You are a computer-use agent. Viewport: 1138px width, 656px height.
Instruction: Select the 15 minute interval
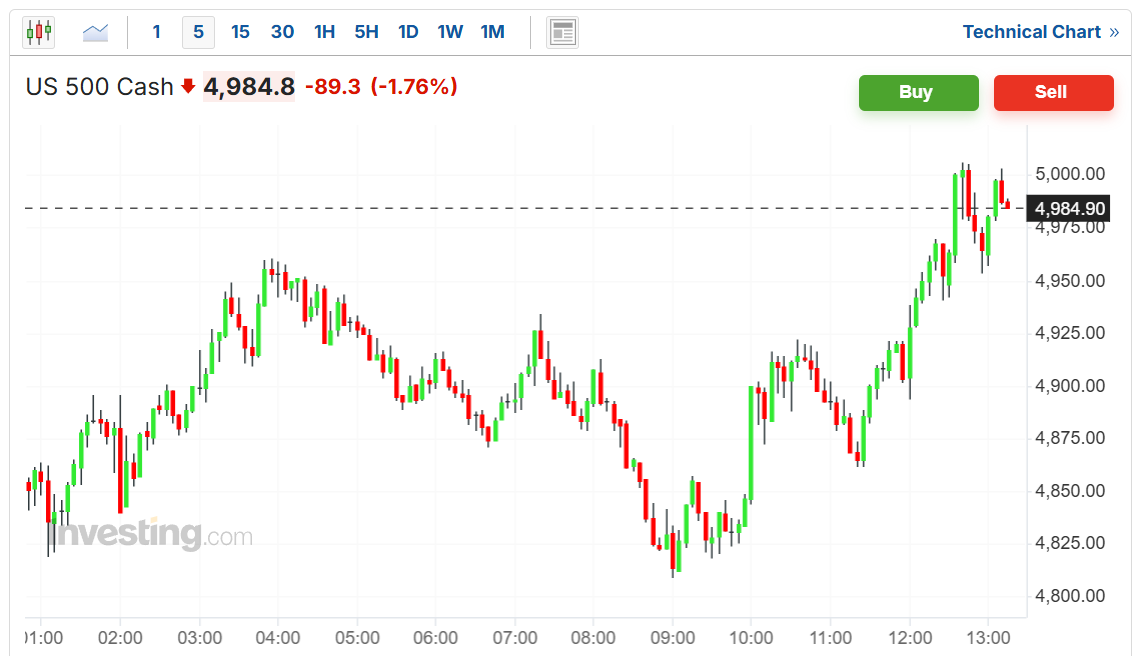click(x=240, y=32)
